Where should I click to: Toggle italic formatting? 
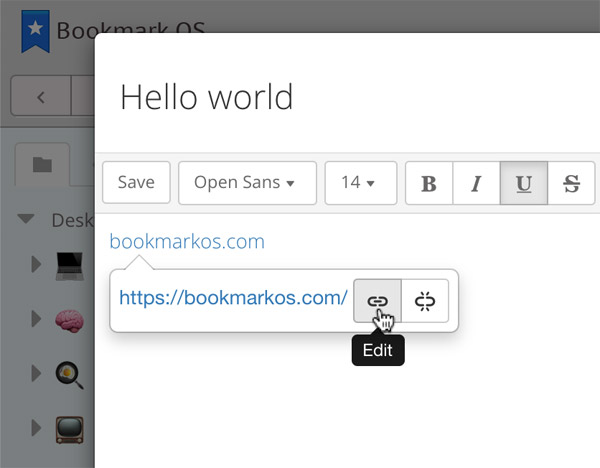click(x=476, y=183)
